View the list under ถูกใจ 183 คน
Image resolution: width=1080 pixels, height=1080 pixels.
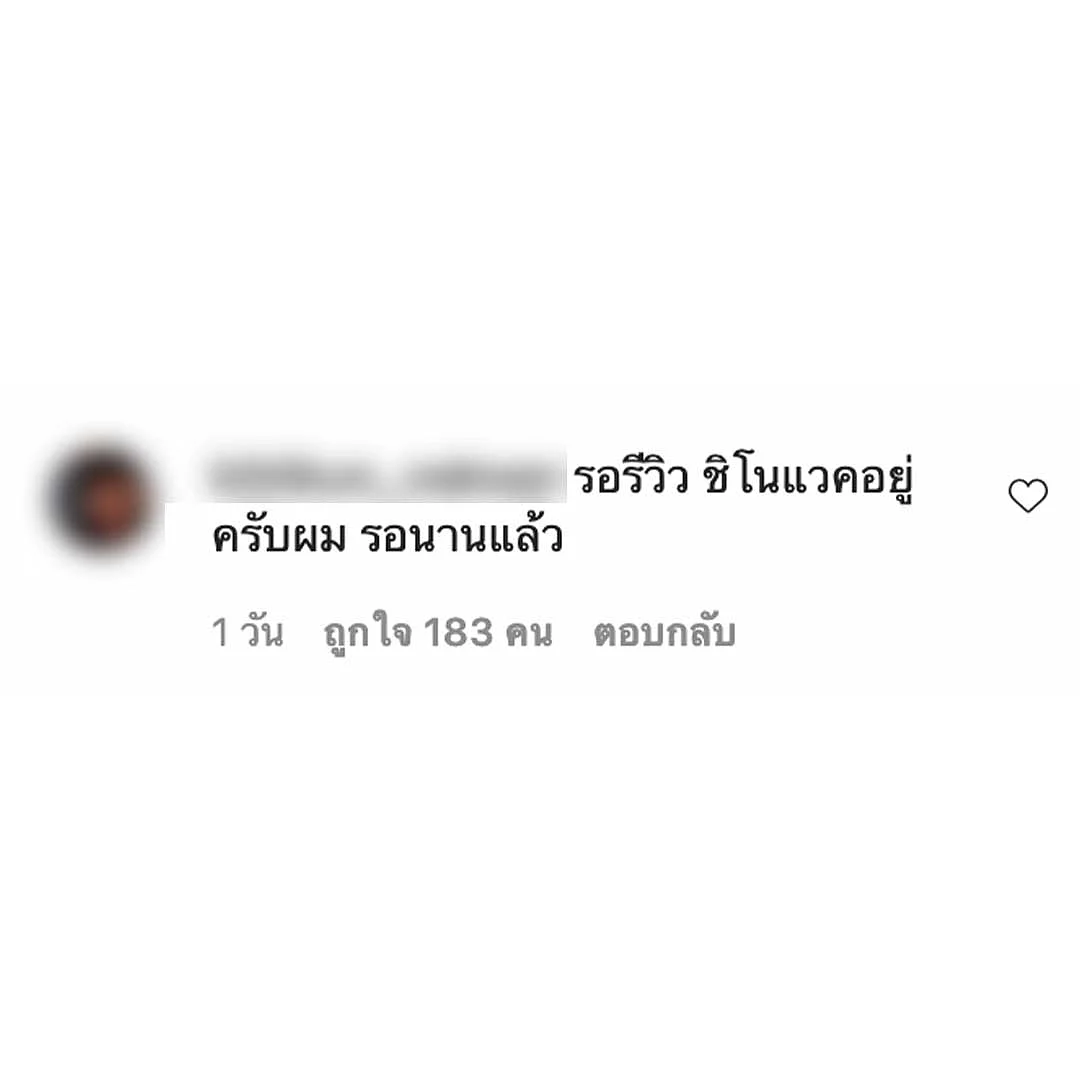click(x=438, y=633)
